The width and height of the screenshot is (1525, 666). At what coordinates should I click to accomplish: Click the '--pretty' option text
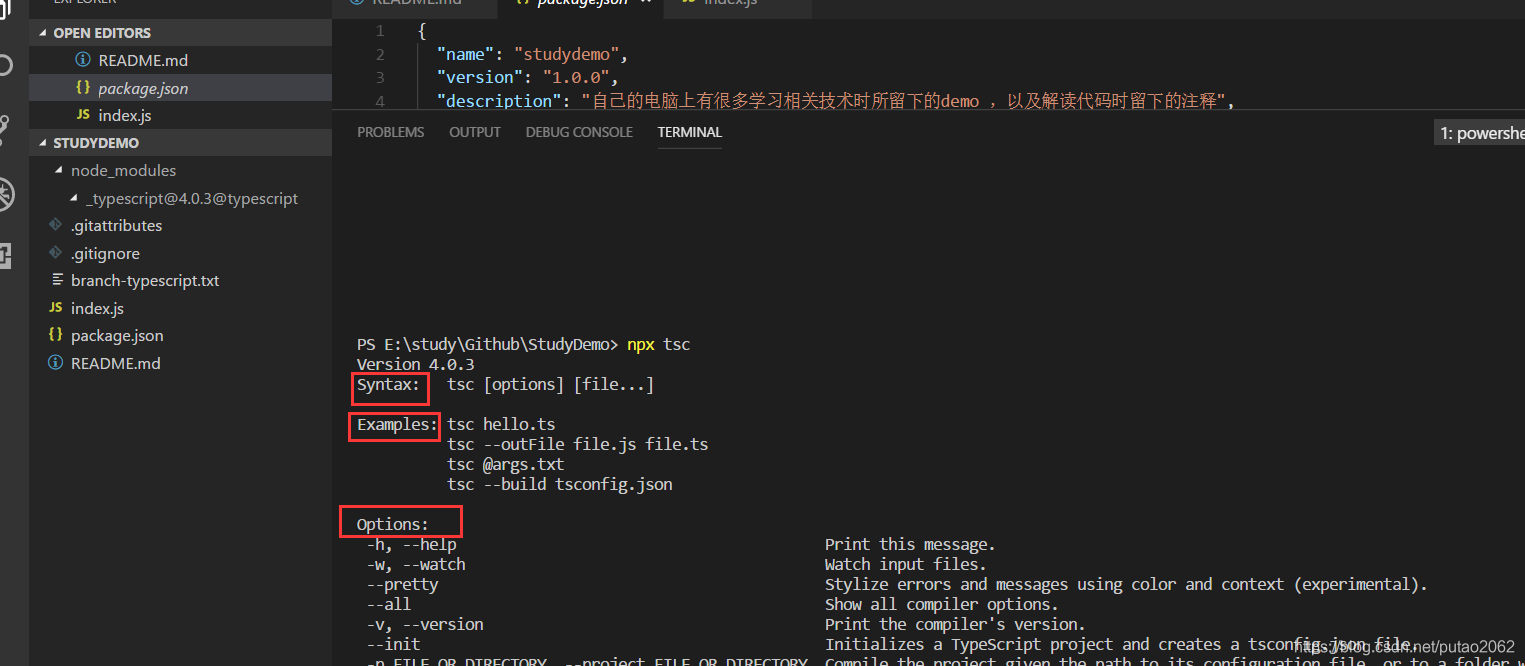[402, 585]
